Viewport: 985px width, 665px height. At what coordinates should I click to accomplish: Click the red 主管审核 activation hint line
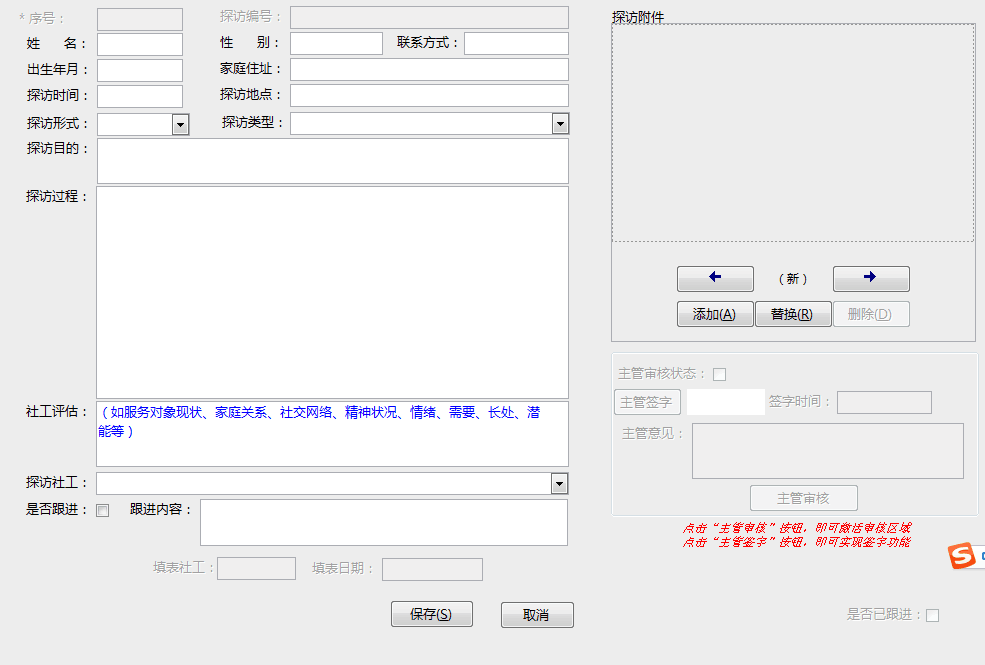coord(797,528)
